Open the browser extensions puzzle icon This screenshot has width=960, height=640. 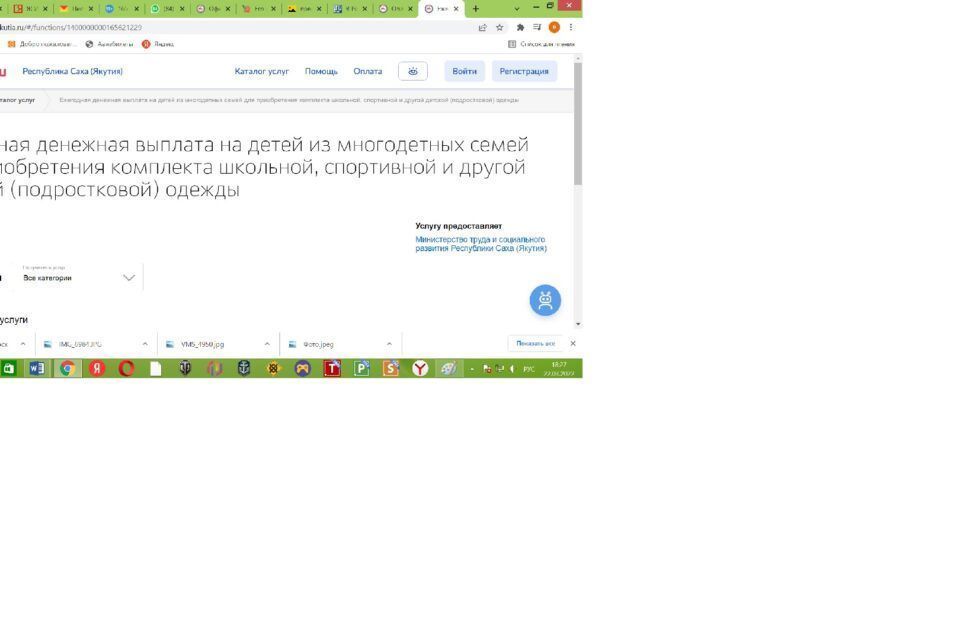[520, 27]
